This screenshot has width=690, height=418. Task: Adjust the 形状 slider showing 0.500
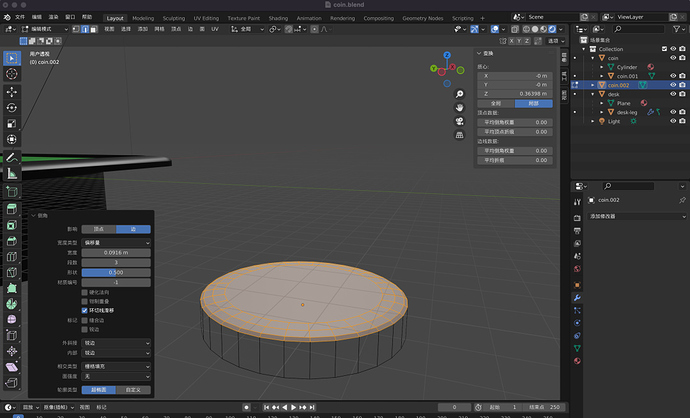115,272
